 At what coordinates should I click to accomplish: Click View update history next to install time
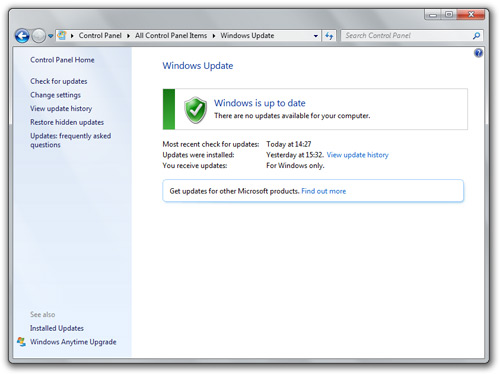pyautogui.click(x=358, y=155)
